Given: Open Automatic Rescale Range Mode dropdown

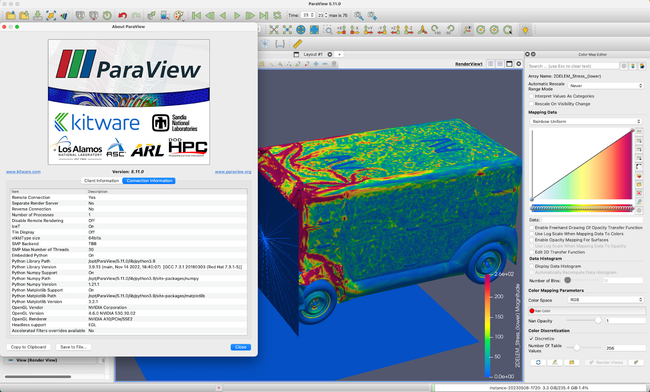Looking at the screenshot, I should pos(605,86).
